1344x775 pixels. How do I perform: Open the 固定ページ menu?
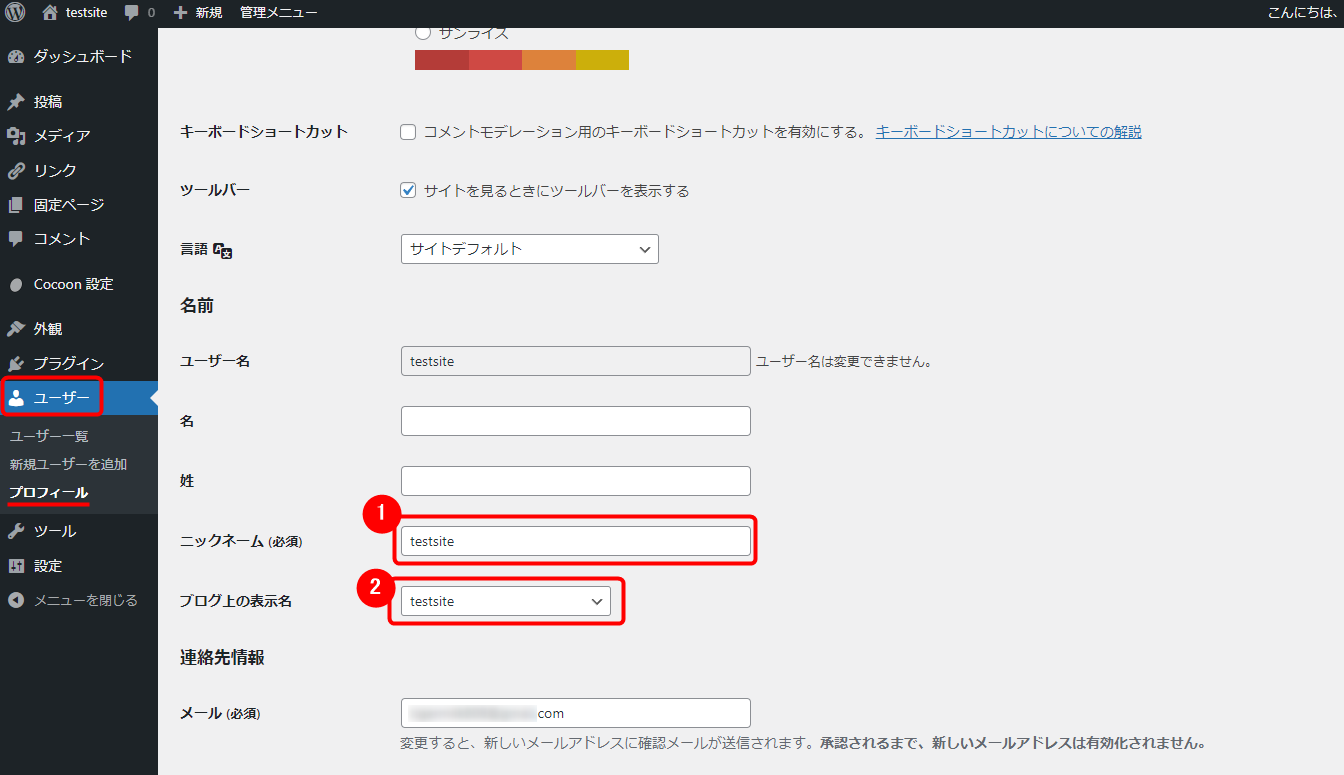coord(79,205)
